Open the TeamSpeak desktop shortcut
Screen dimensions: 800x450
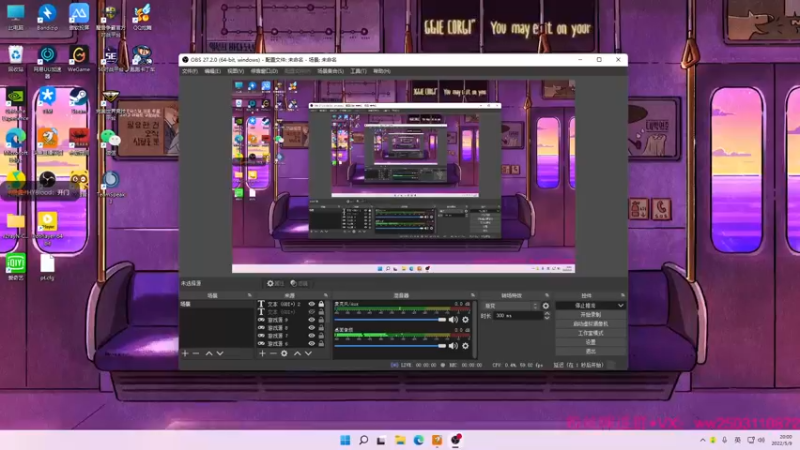[110, 186]
